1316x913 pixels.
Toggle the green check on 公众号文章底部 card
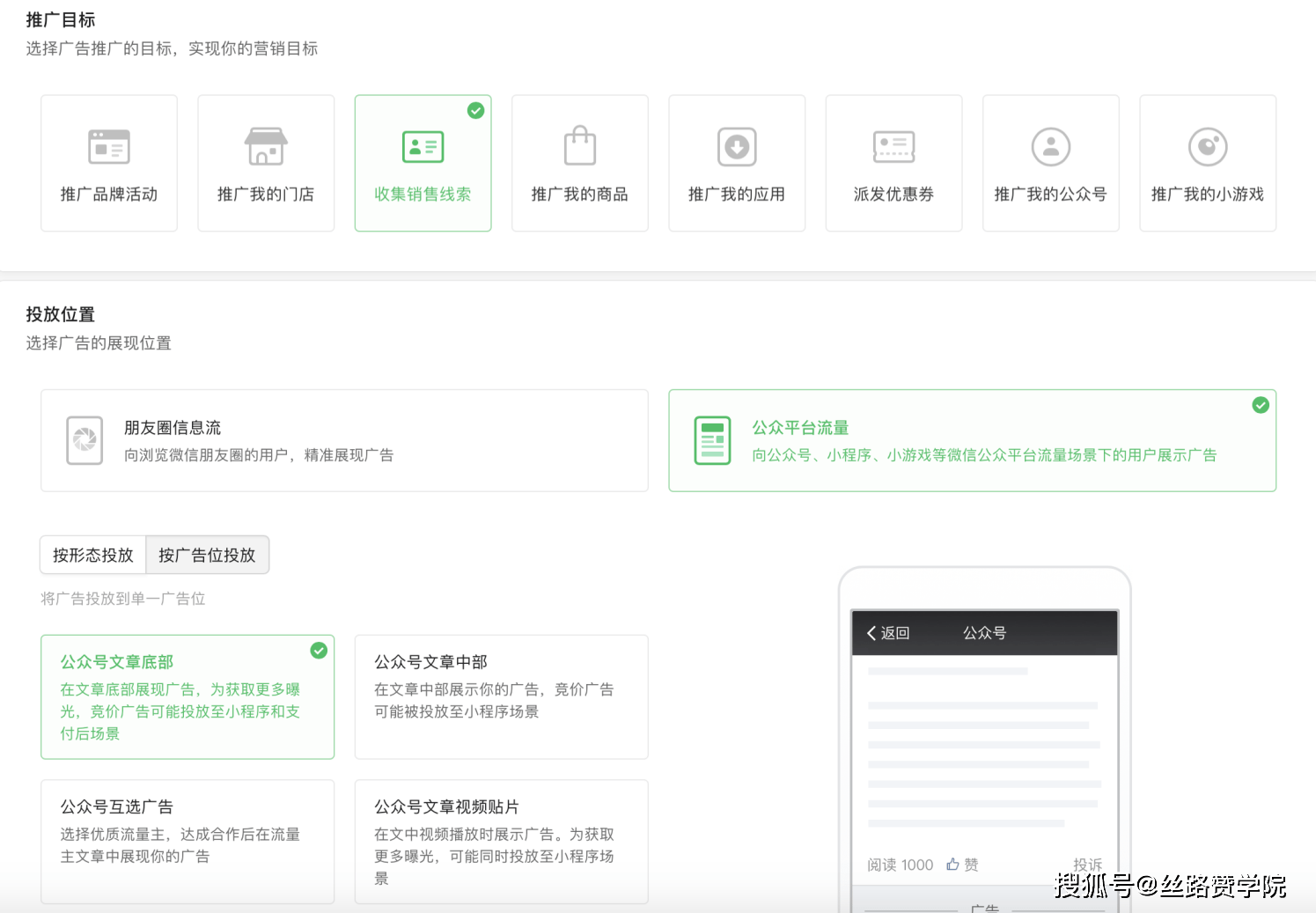pyautogui.click(x=319, y=651)
